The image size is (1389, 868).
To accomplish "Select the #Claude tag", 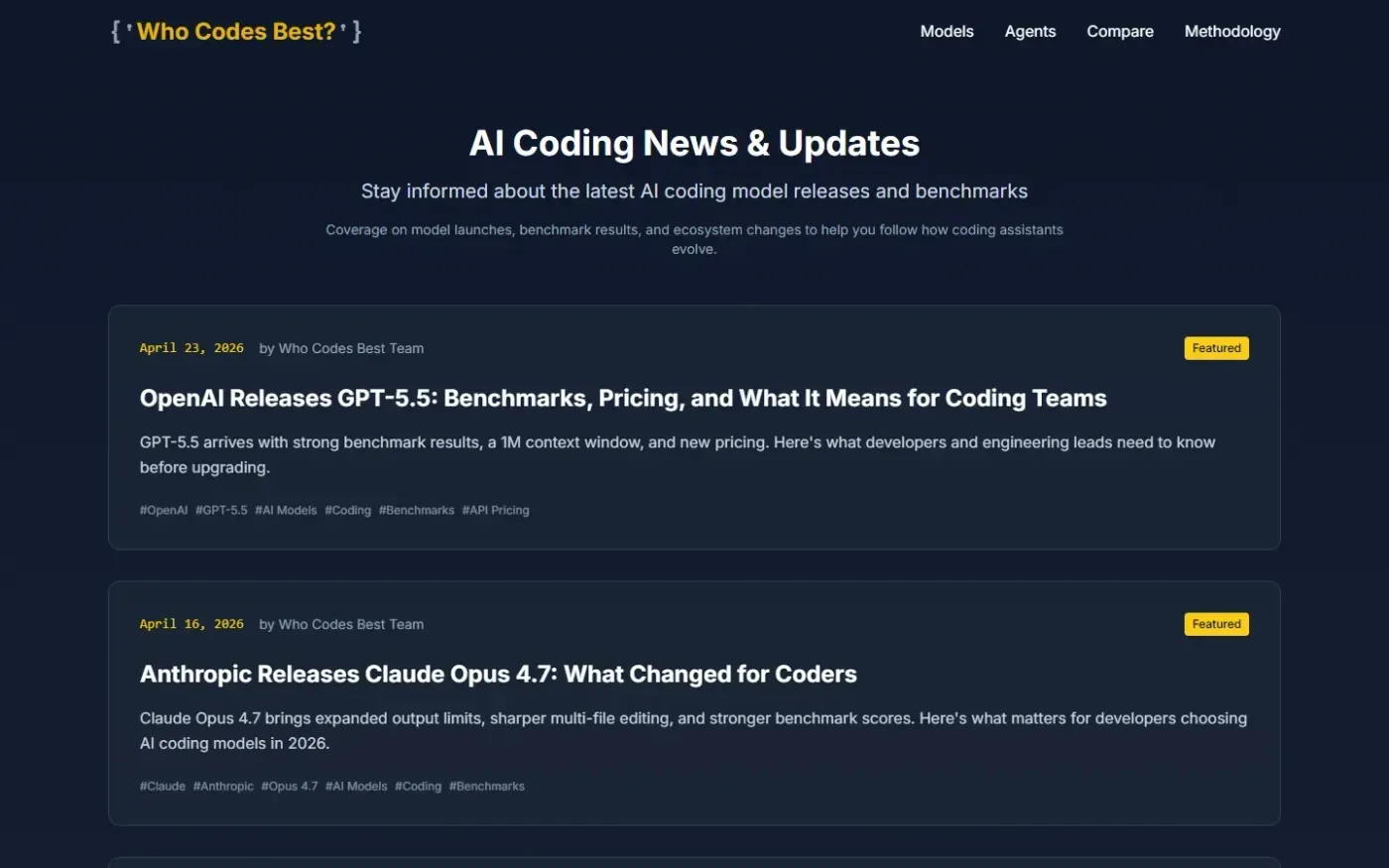I will pyautogui.click(x=163, y=786).
